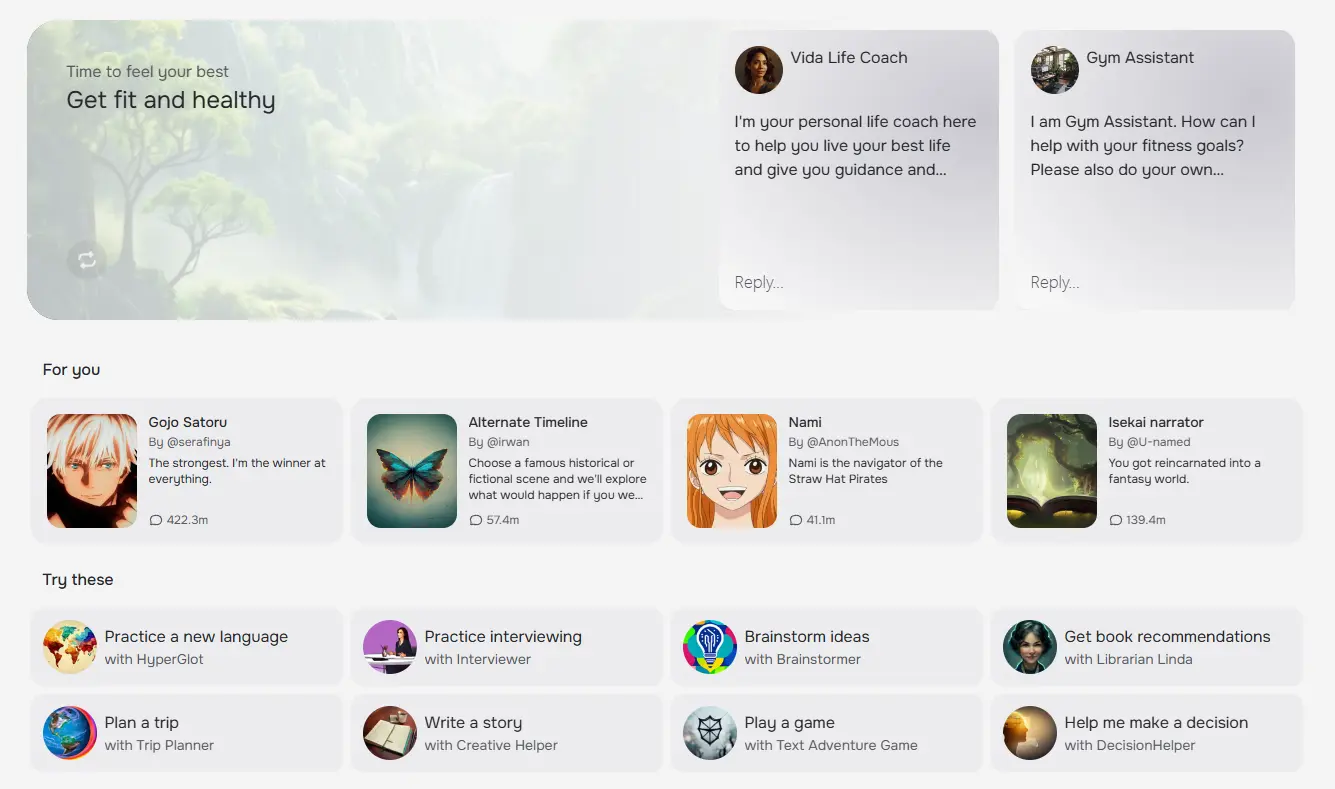This screenshot has width=1335, height=789.
Task: Click the refresh icon on the banner
Action: [x=86, y=259]
